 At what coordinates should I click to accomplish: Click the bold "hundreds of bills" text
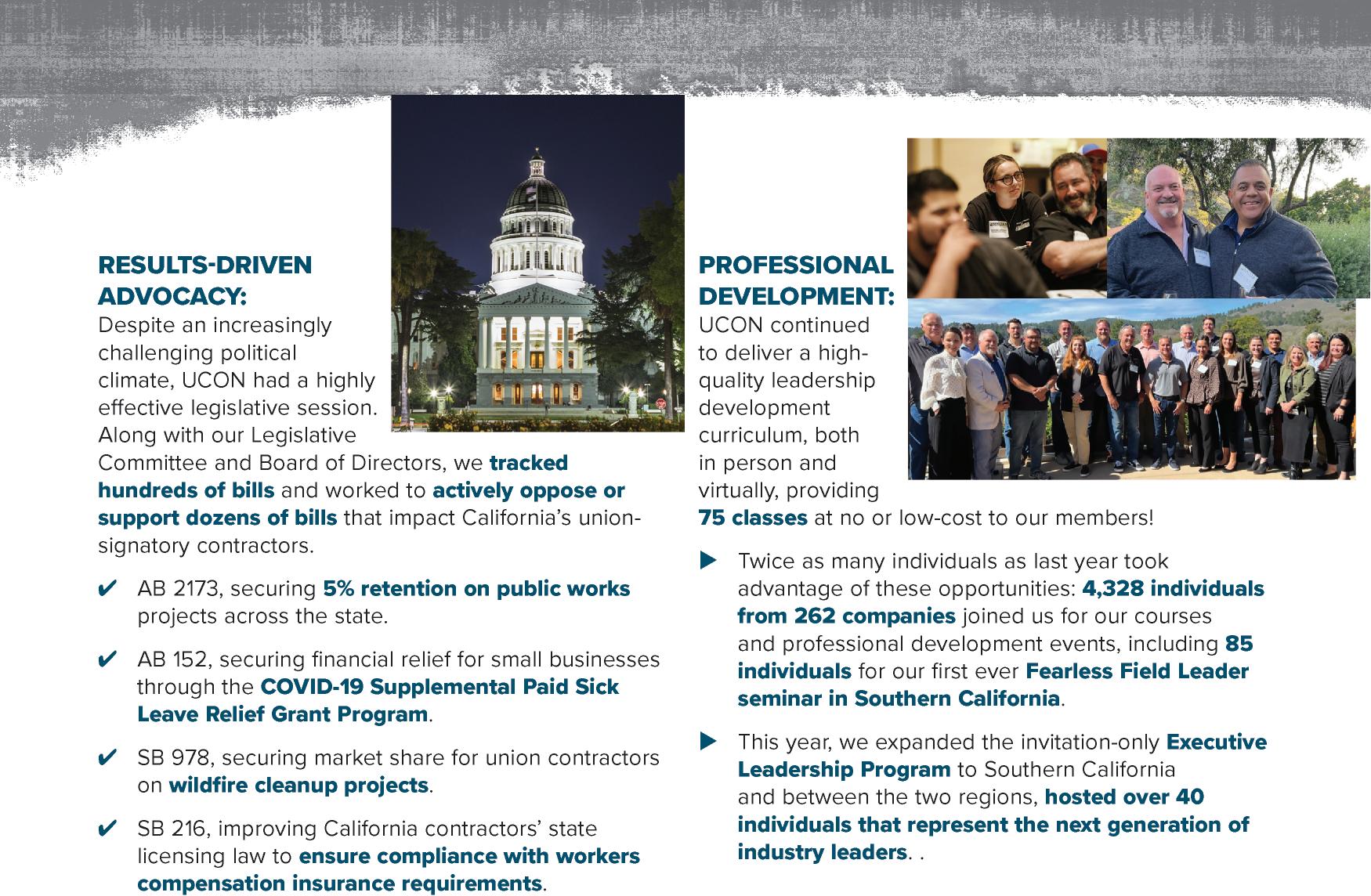[x=186, y=490]
